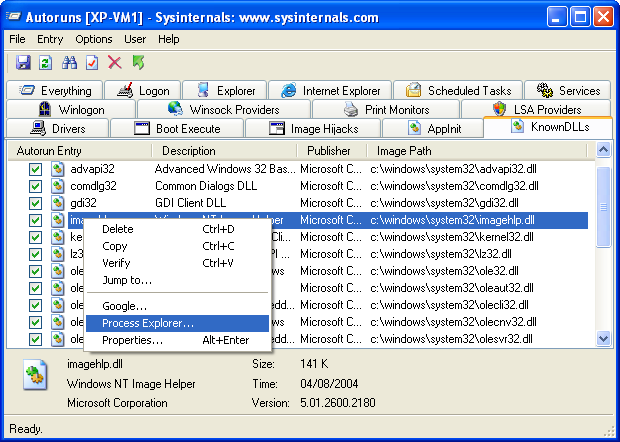The width and height of the screenshot is (620, 442).
Task: Switch to the Explorer tab
Action: 225,91
